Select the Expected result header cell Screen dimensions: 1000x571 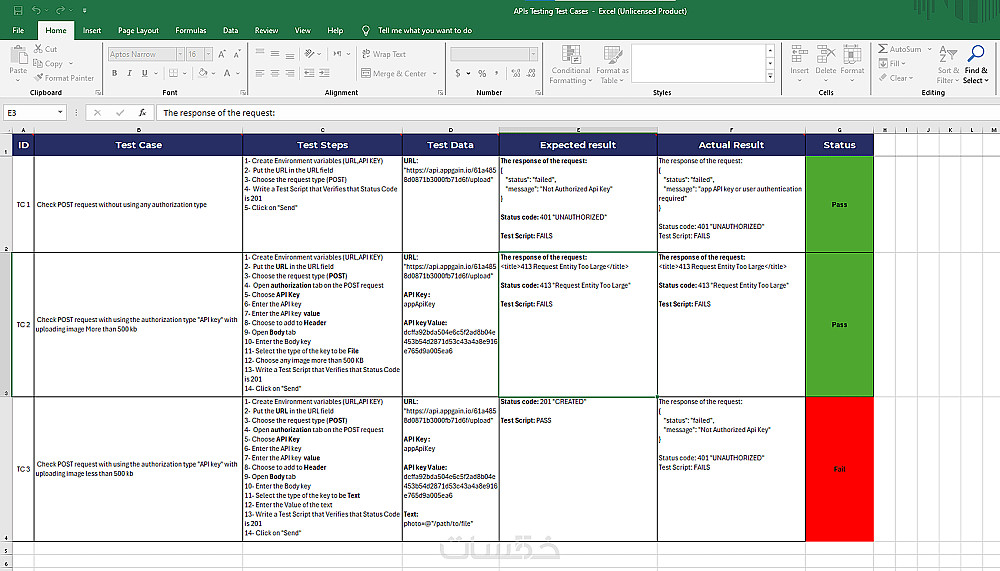click(x=578, y=145)
